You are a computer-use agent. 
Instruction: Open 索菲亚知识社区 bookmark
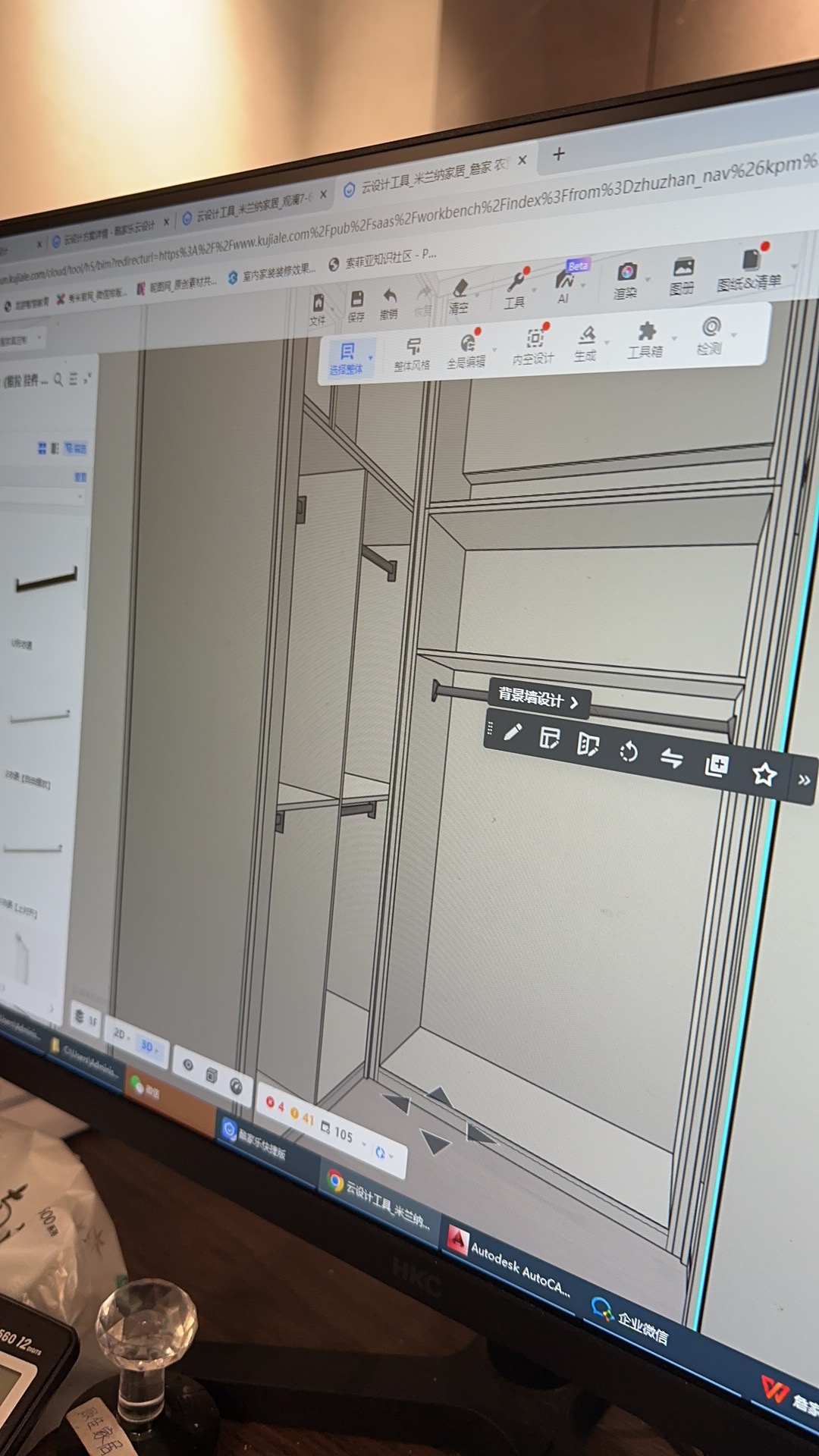coord(383,259)
